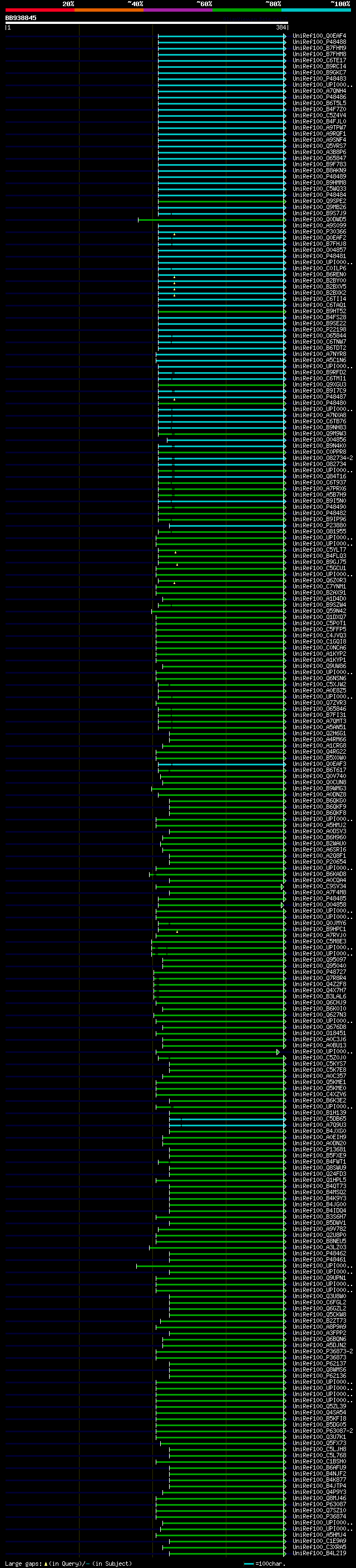Choose the UniRef100_Q5ZL39 label
This screenshot has width=356, height=1568.
[319, 1406]
